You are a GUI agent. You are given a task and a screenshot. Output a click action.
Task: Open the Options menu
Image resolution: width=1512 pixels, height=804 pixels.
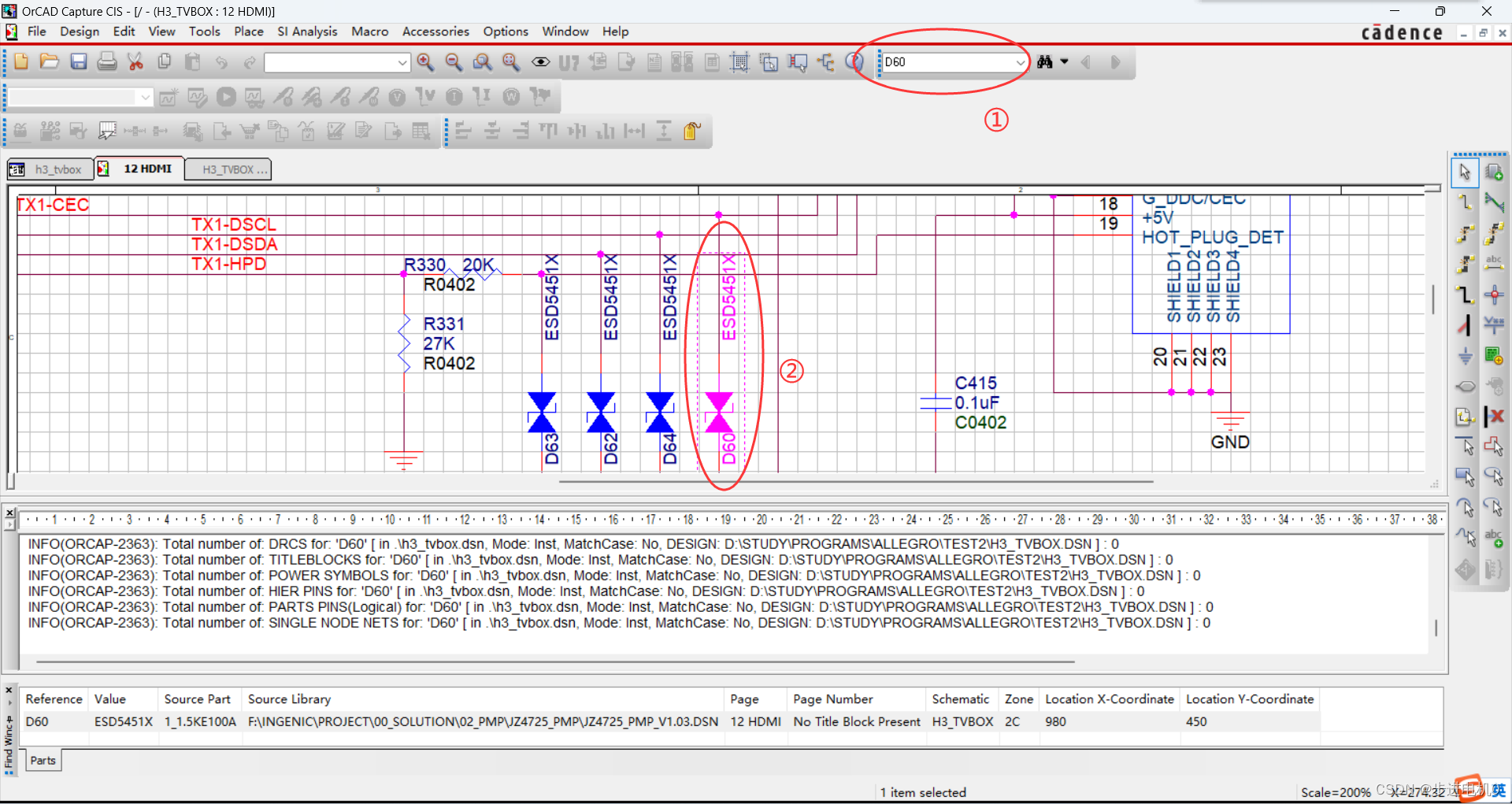[x=506, y=31]
